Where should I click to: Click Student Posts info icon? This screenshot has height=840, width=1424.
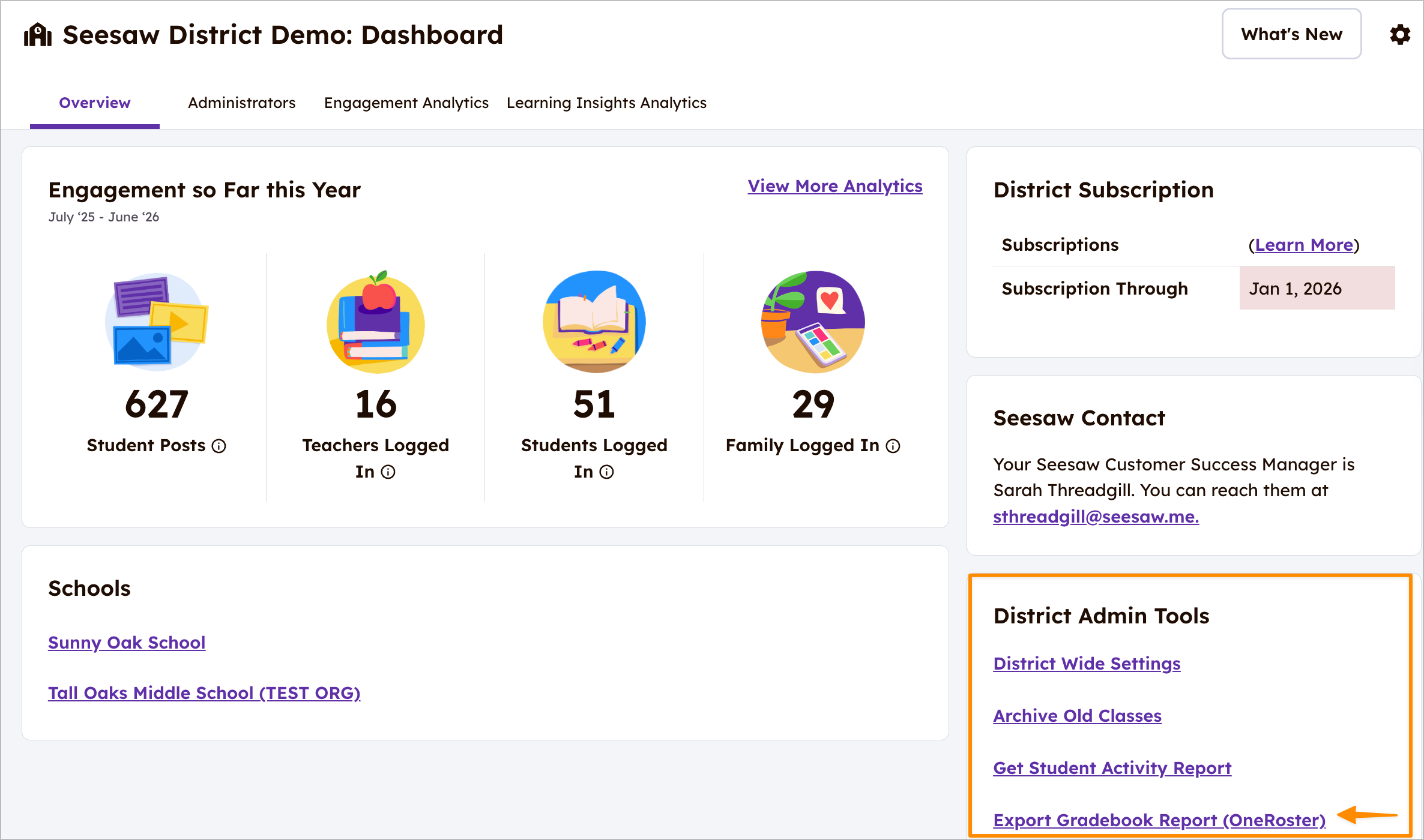(219, 446)
